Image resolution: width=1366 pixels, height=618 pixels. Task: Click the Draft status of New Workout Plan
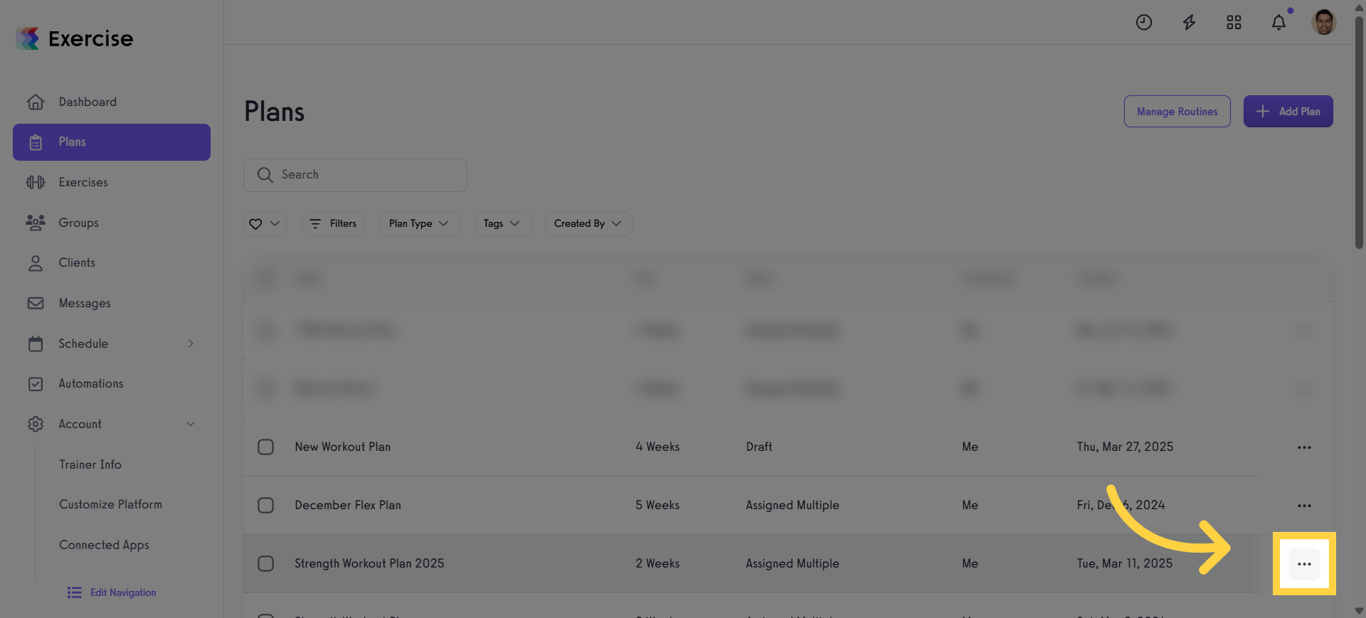[759, 447]
